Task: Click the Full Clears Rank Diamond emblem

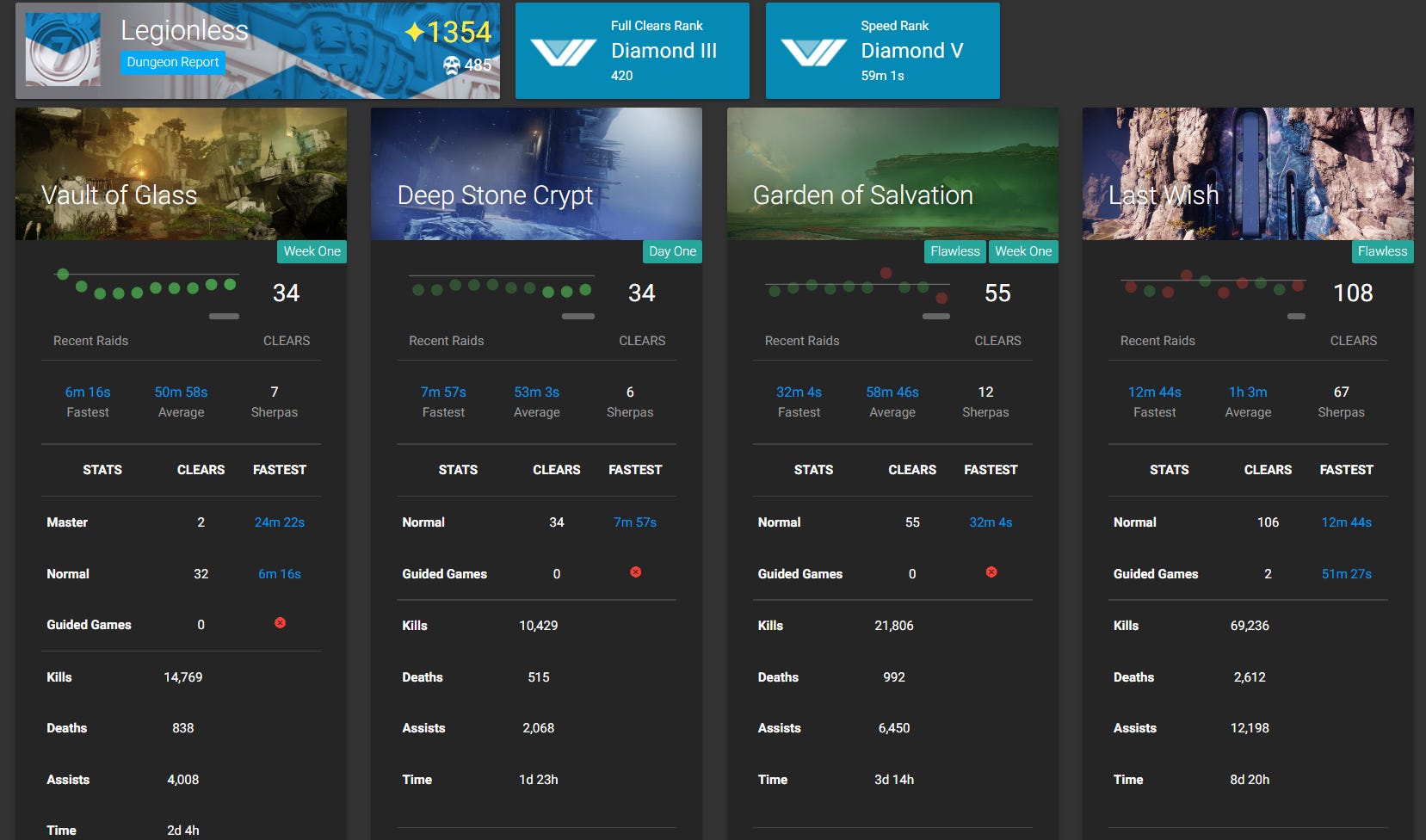Action: 563,52
